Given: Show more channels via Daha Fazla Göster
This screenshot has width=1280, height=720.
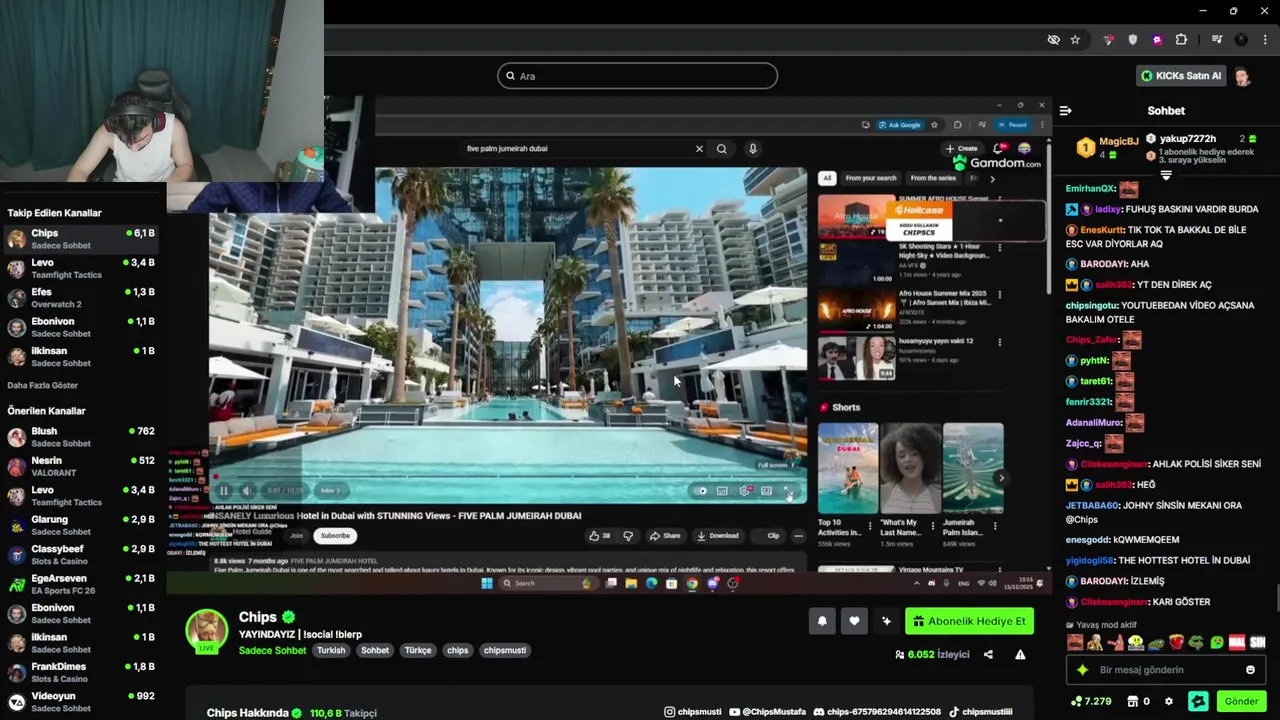Looking at the screenshot, I should 42,385.
